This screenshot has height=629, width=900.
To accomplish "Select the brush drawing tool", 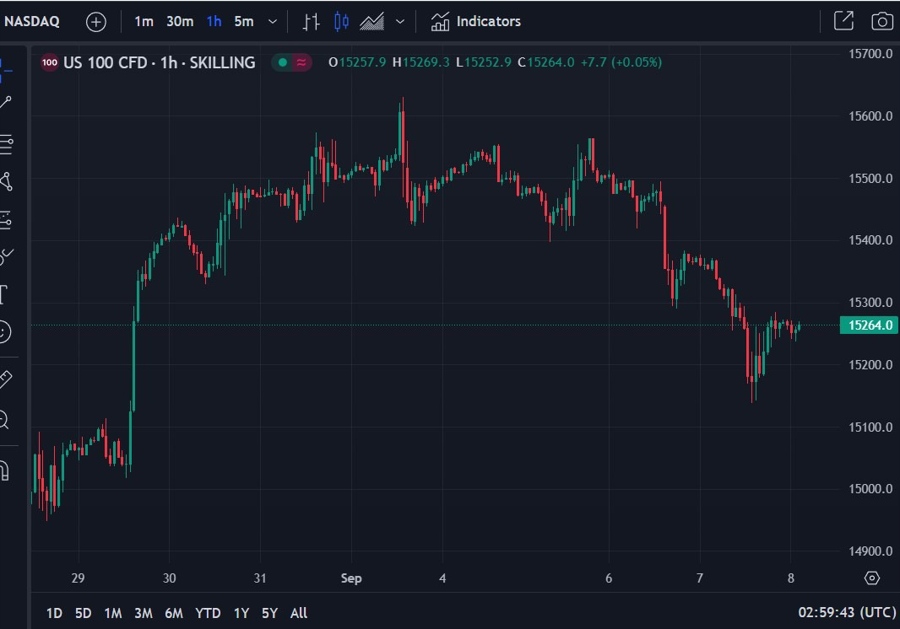I will (x=6, y=257).
